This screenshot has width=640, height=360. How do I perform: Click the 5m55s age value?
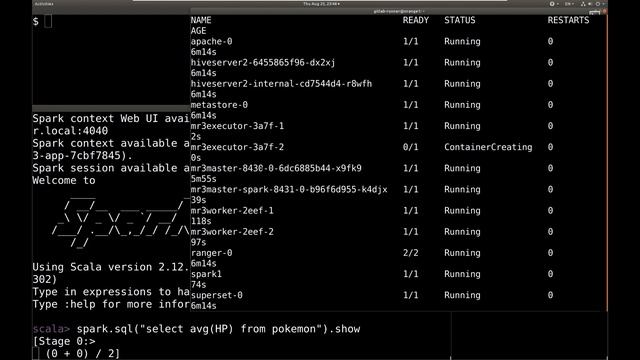point(203,179)
